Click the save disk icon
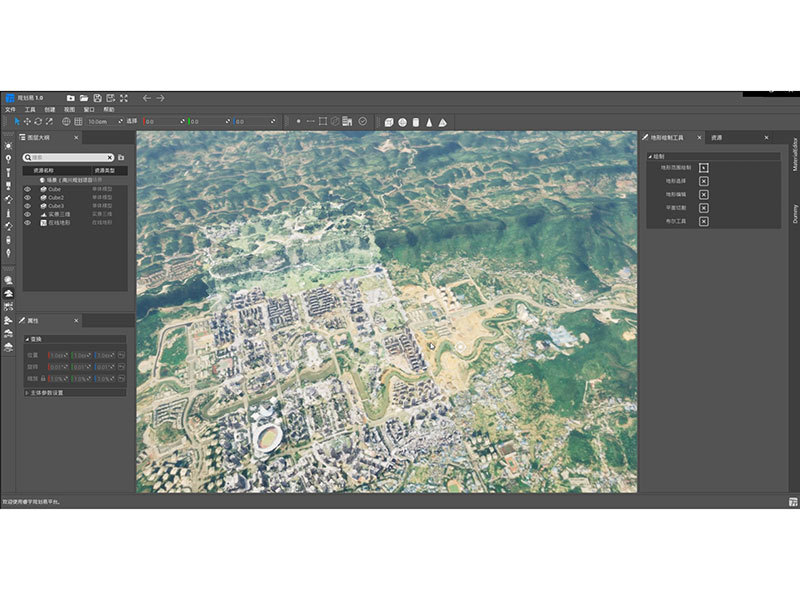Image resolution: width=800 pixels, height=600 pixels. click(97, 98)
